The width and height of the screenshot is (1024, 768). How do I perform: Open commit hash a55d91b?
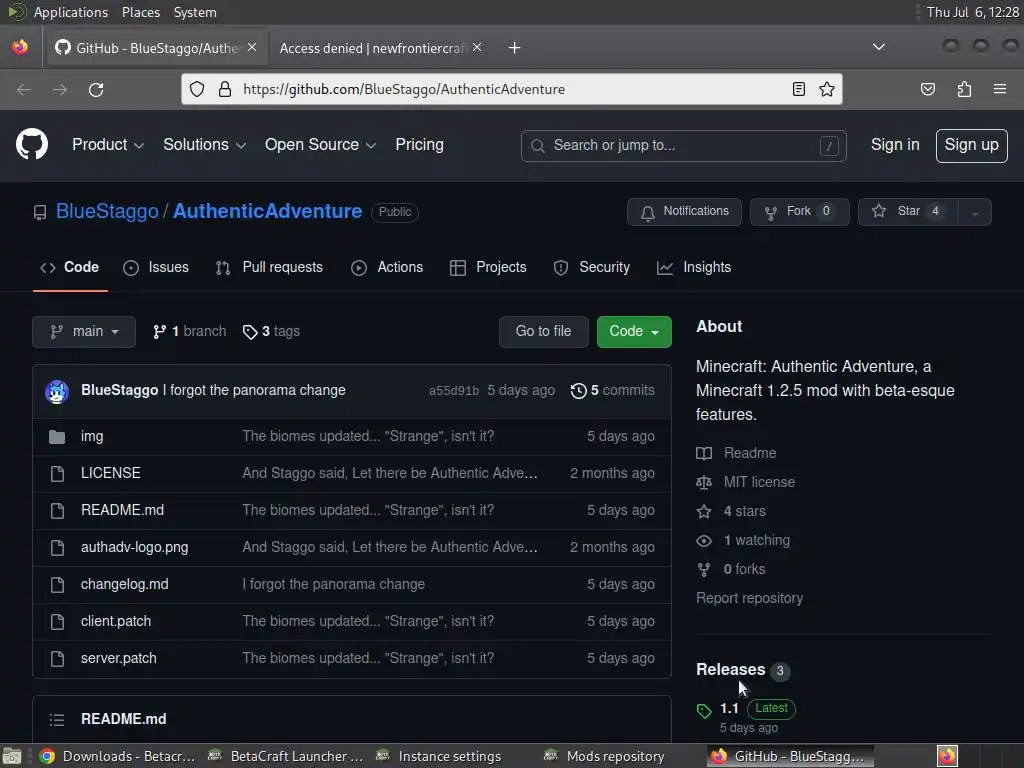454,391
